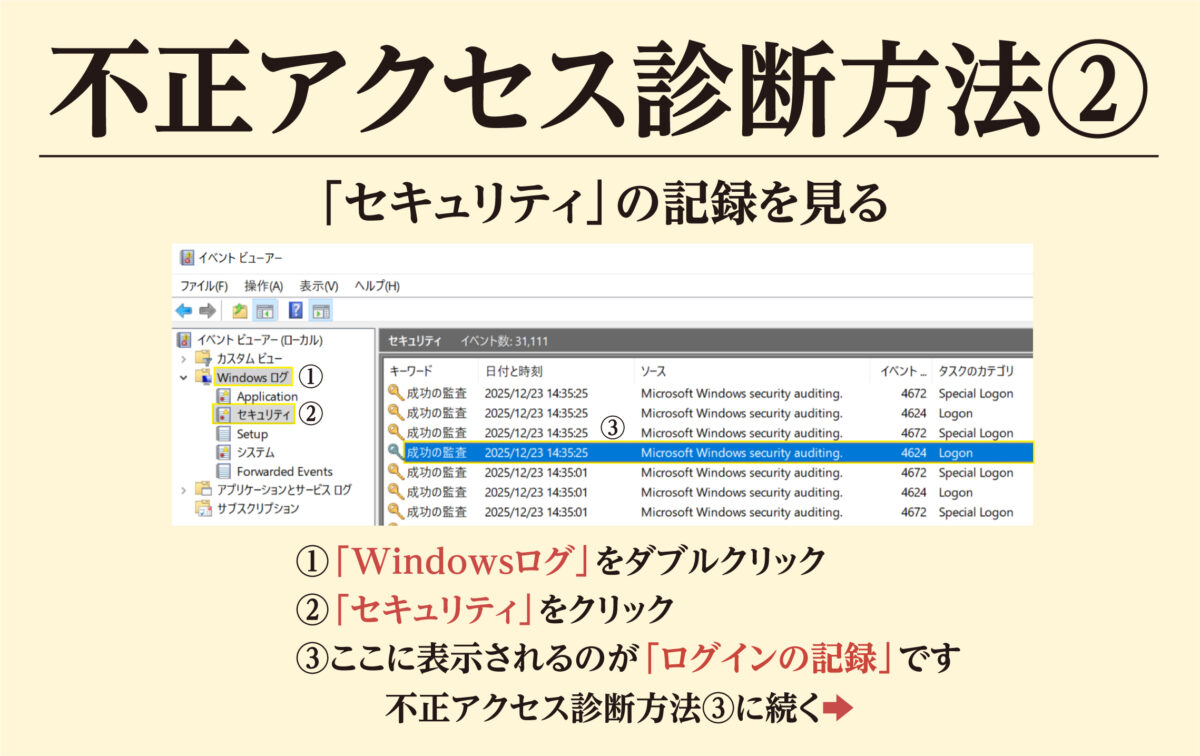Select セキュリティ log in the tree
This screenshot has height=756, width=1200.
click(x=263, y=415)
